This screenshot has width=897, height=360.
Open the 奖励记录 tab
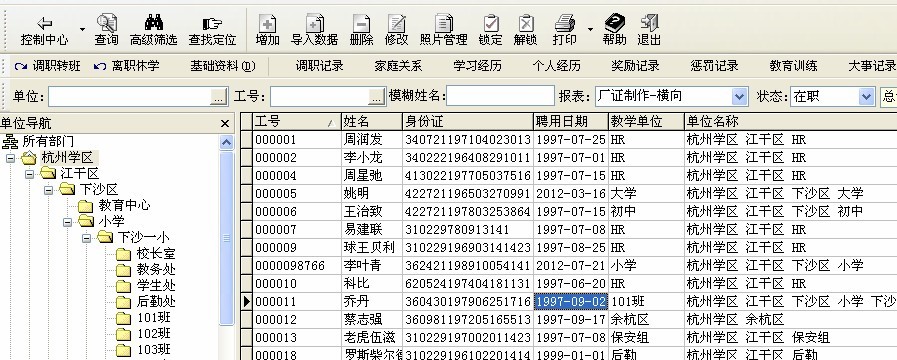pos(635,66)
